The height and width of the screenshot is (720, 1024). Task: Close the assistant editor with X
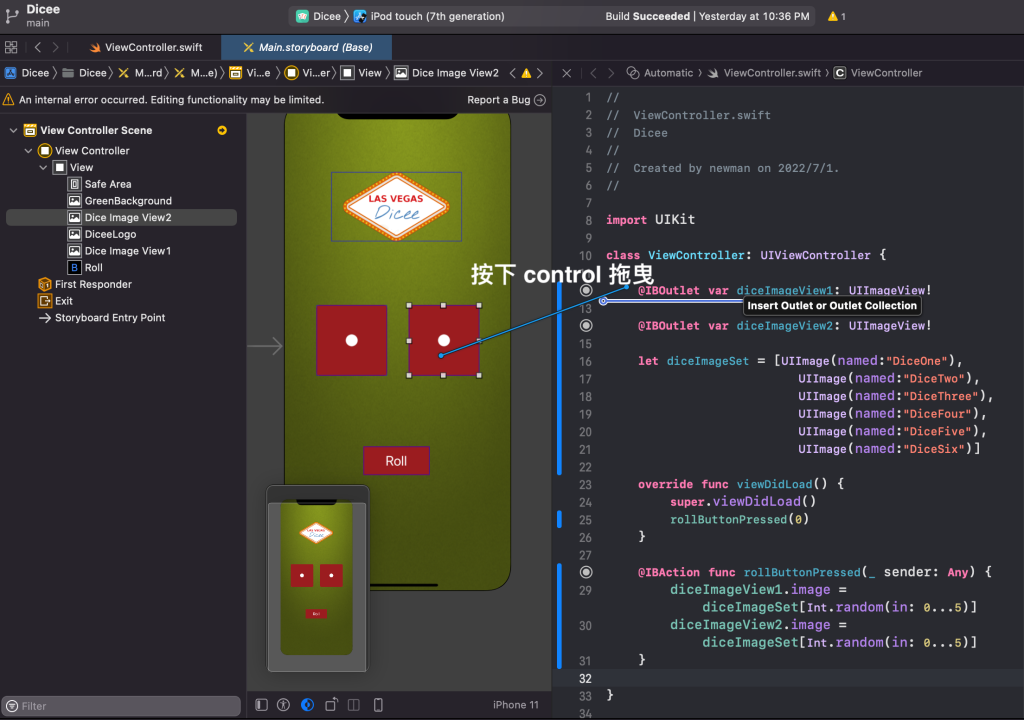pyautogui.click(x=566, y=73)
